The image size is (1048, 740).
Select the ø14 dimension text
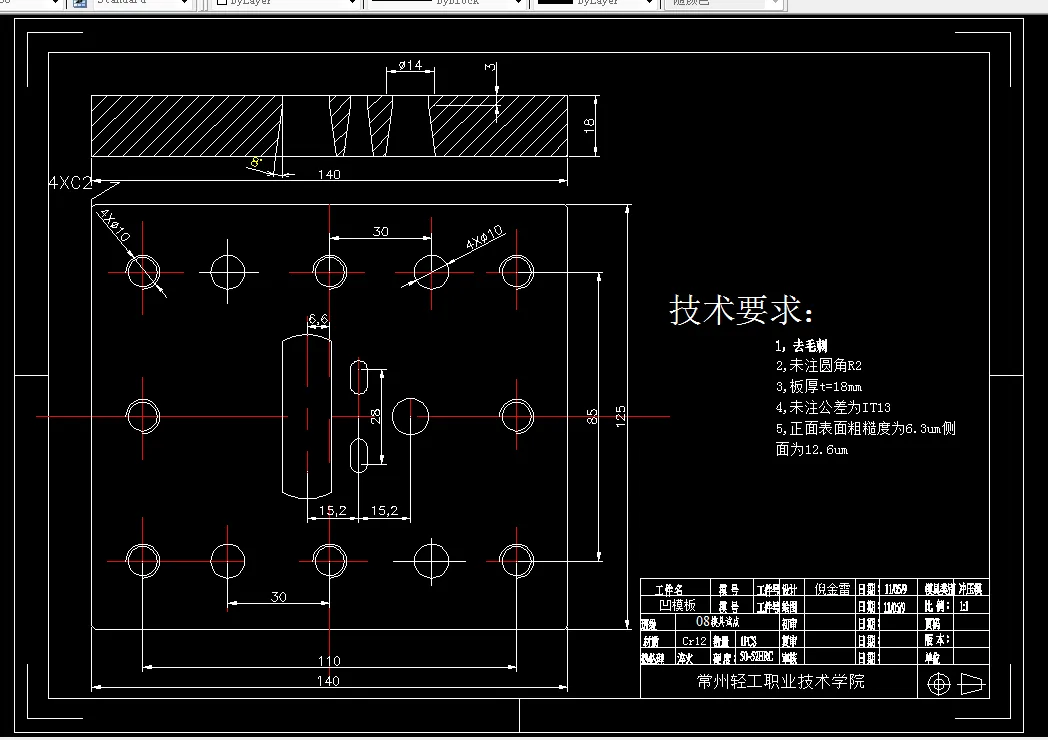pyautogui.click(x=410, y=65)
